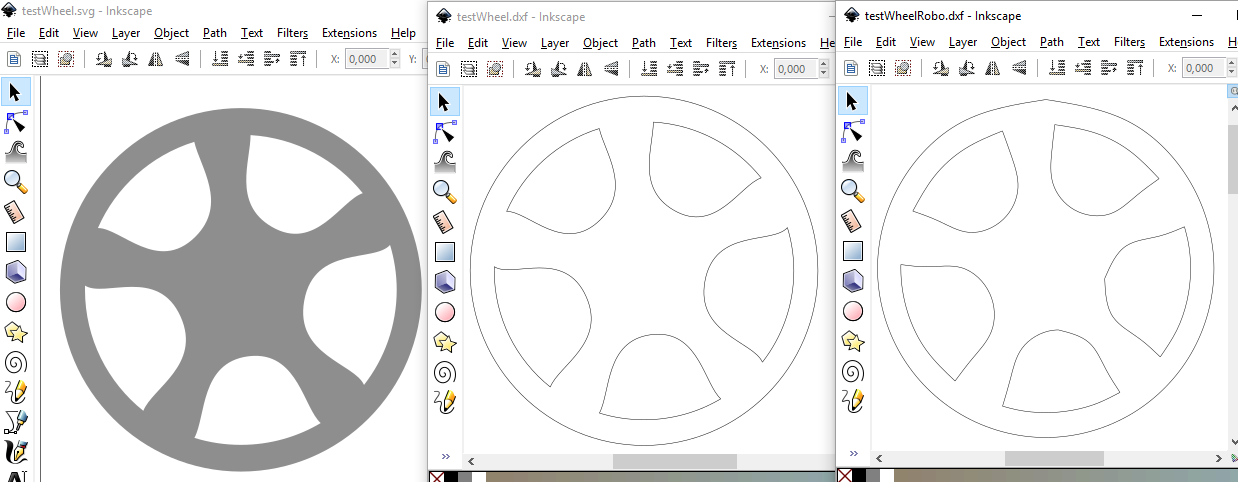This screenshot has height=482, width=1238.
Task: Click the X coordinate field in testWheelRobo.dxf
Action: tap(1205, 68)
